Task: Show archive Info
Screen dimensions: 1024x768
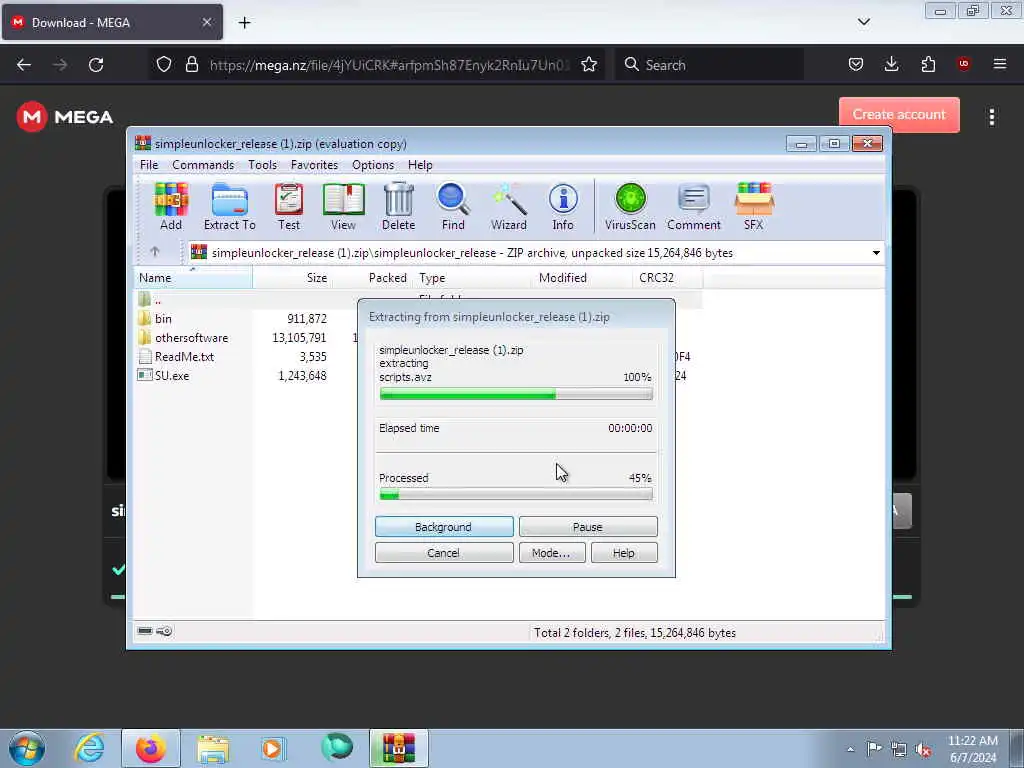Action: [563, 206]
